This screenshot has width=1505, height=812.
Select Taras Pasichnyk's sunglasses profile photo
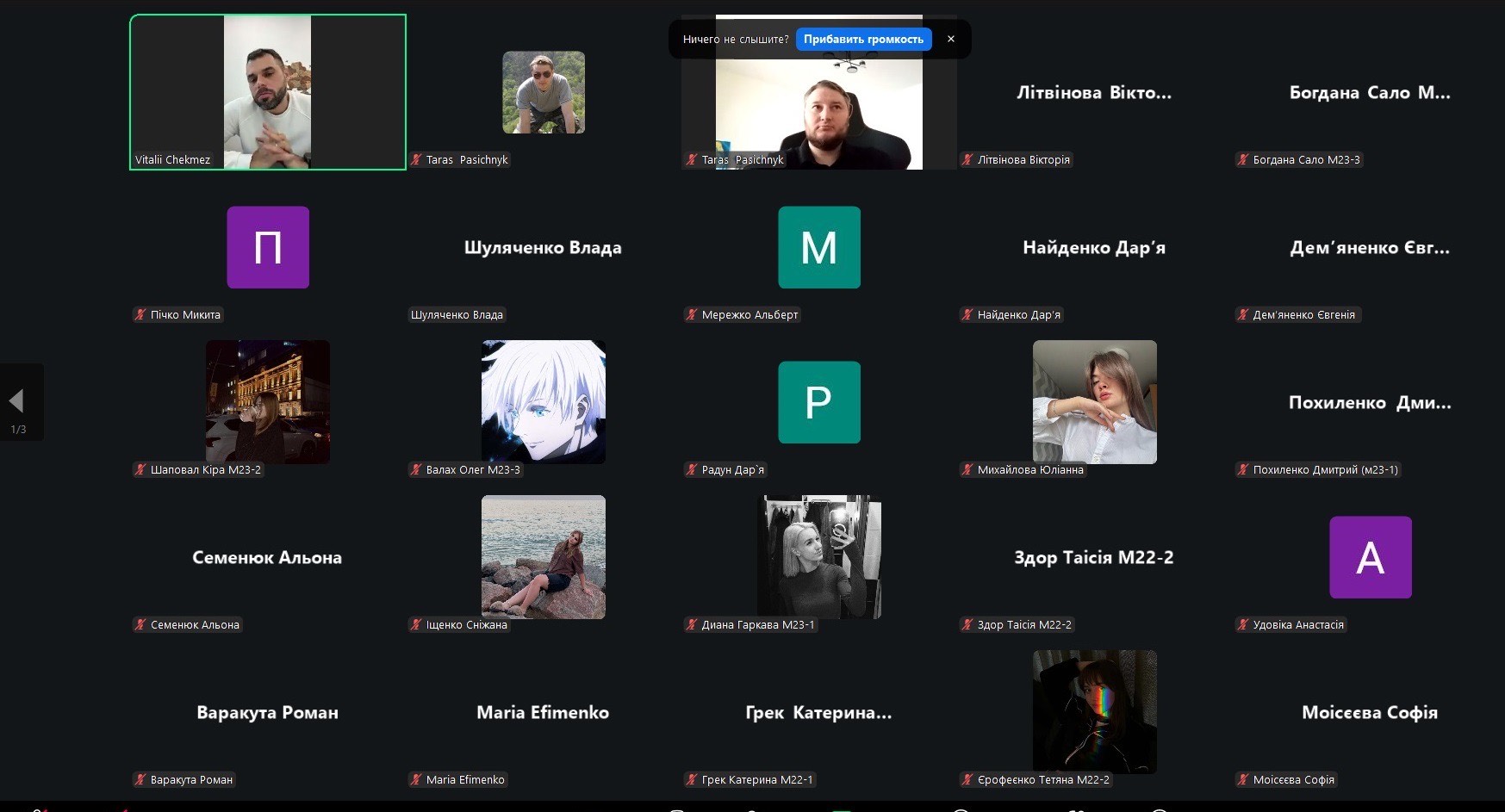click(544, 92)
